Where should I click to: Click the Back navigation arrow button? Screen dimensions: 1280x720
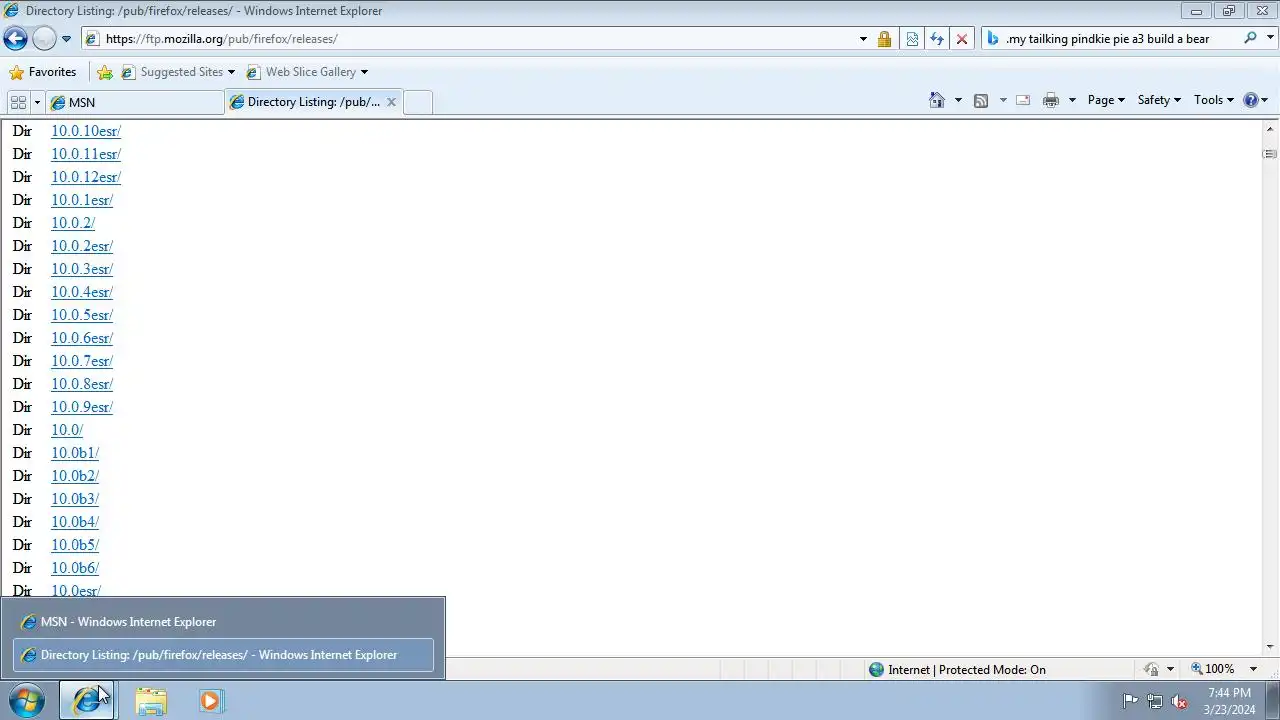point(15,39)
